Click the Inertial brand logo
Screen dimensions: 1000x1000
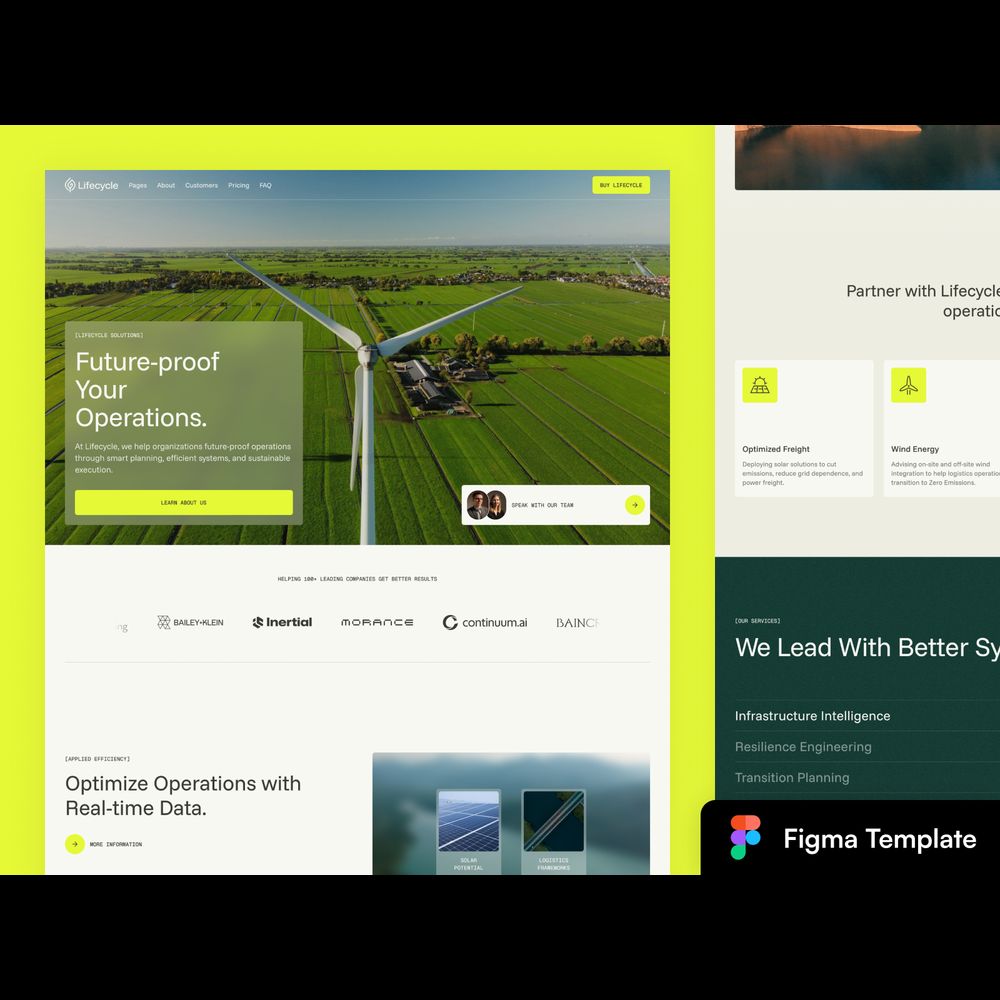(x=282, y=622)
